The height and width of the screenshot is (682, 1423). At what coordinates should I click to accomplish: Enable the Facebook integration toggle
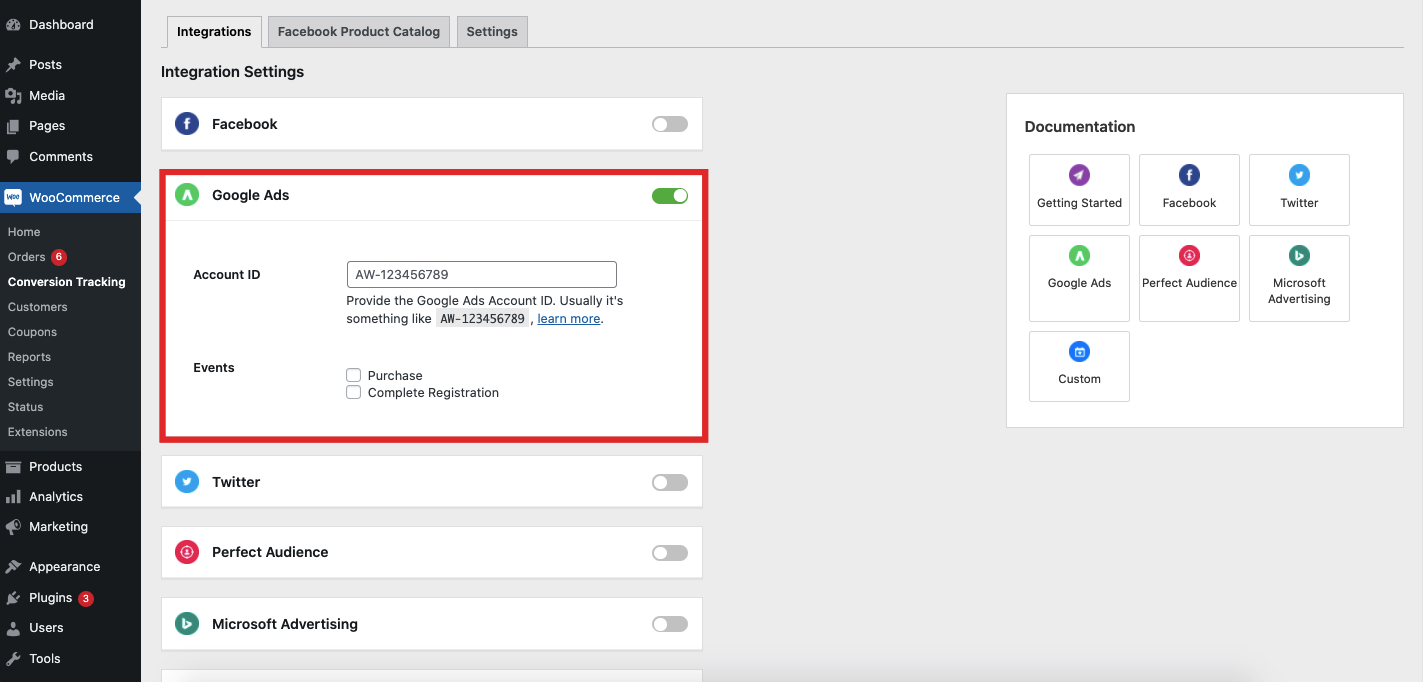click(x=669, y=123)
